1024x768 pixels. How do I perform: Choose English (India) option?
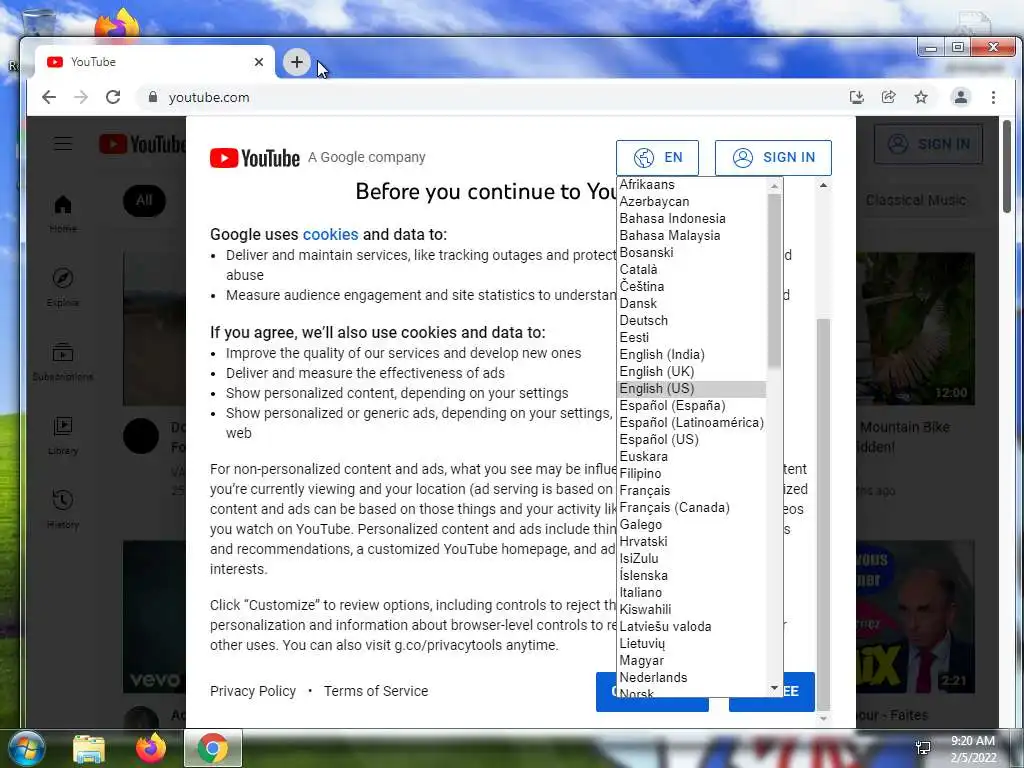click(x=692, y=355)
